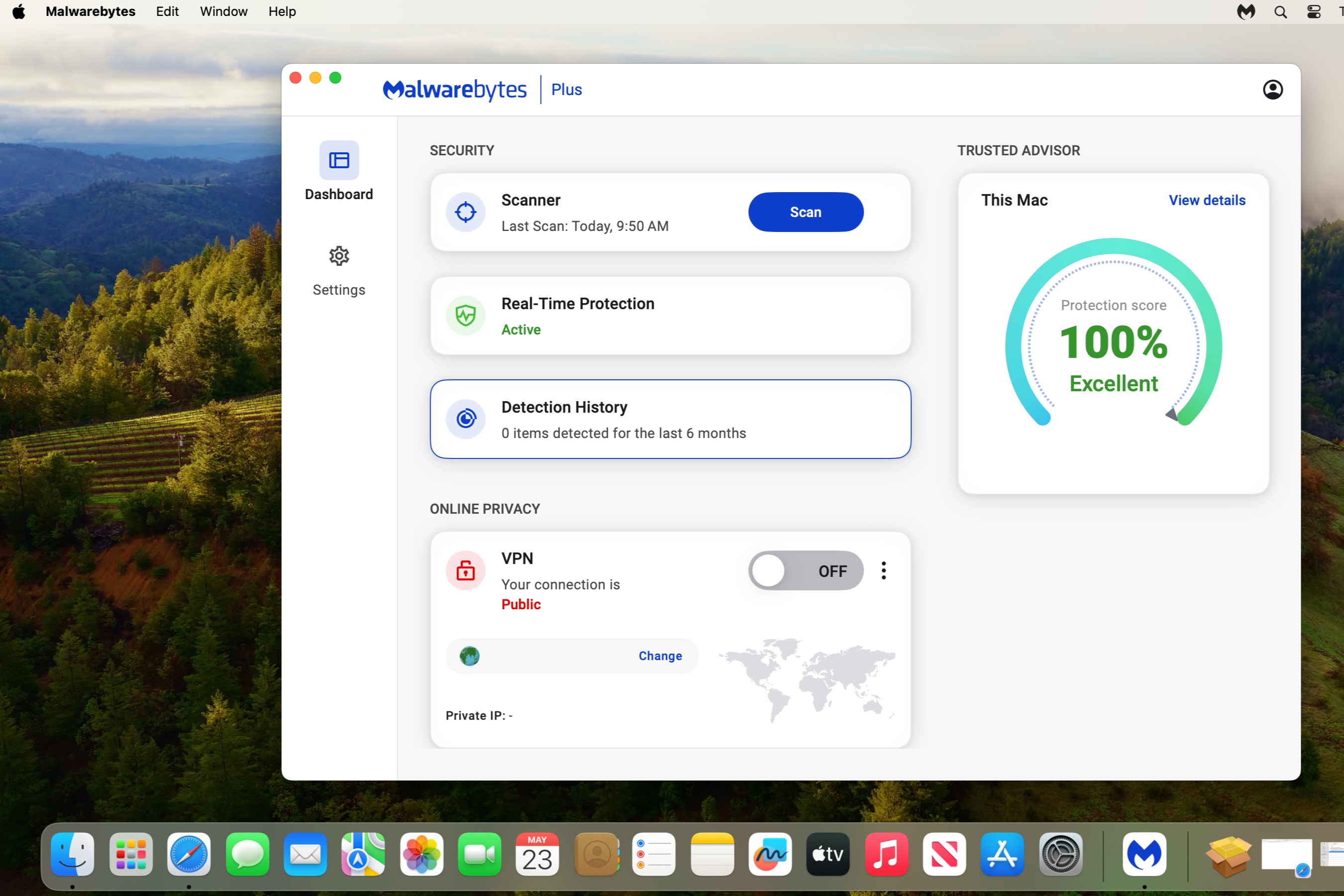Open Maps from the Dock
The width and height of the screenshot is (1344, 896).
pyautogui.click(x=363, y=854)
